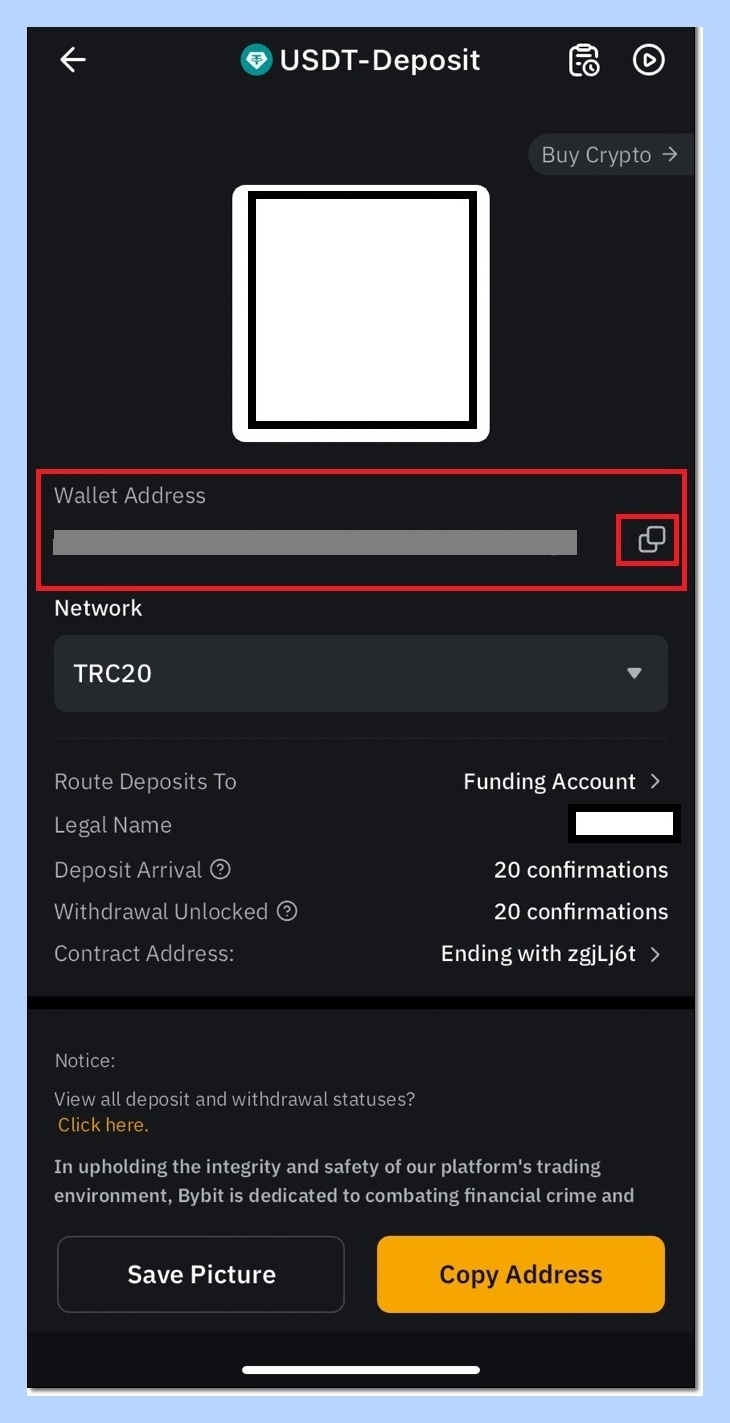Expand Funding Account route chevron
This screenshot has width=730, height=1423.
click(x=655, y=781)
